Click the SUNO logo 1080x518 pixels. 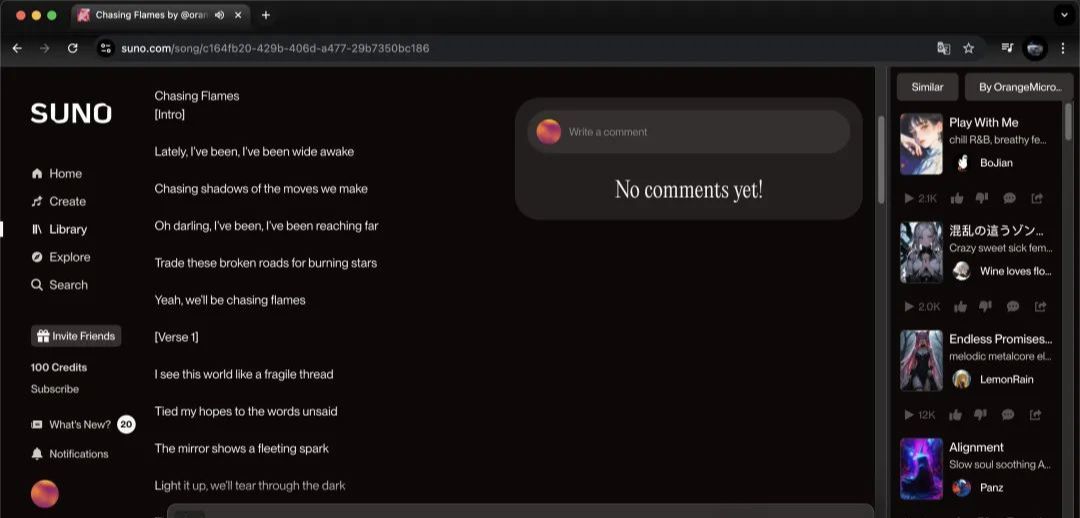[x=71, y=114]
